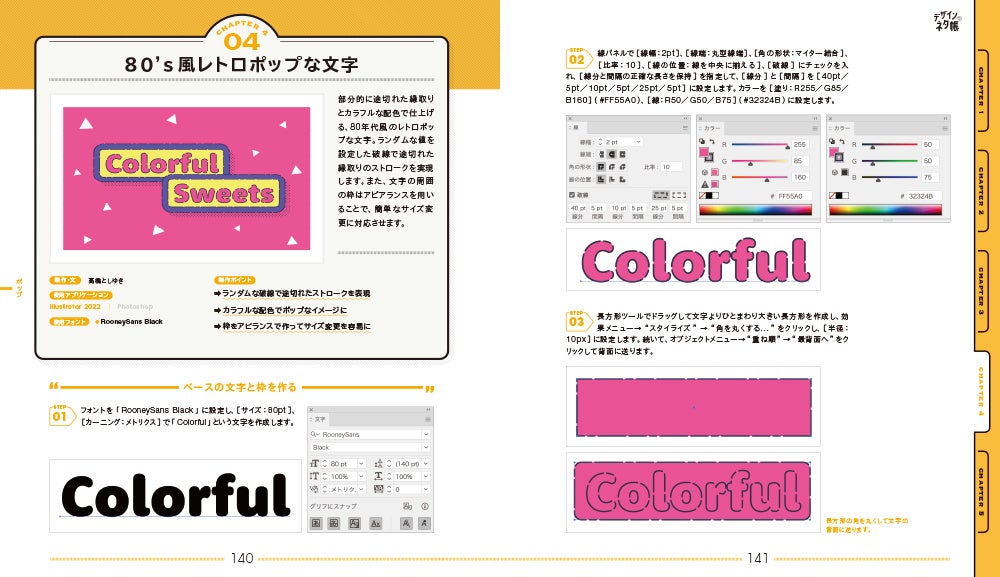This screenshot has width=1000, height=577.
Task: Click the pink fill swatch in FF55A0 panel
Action: click(703, 152)
